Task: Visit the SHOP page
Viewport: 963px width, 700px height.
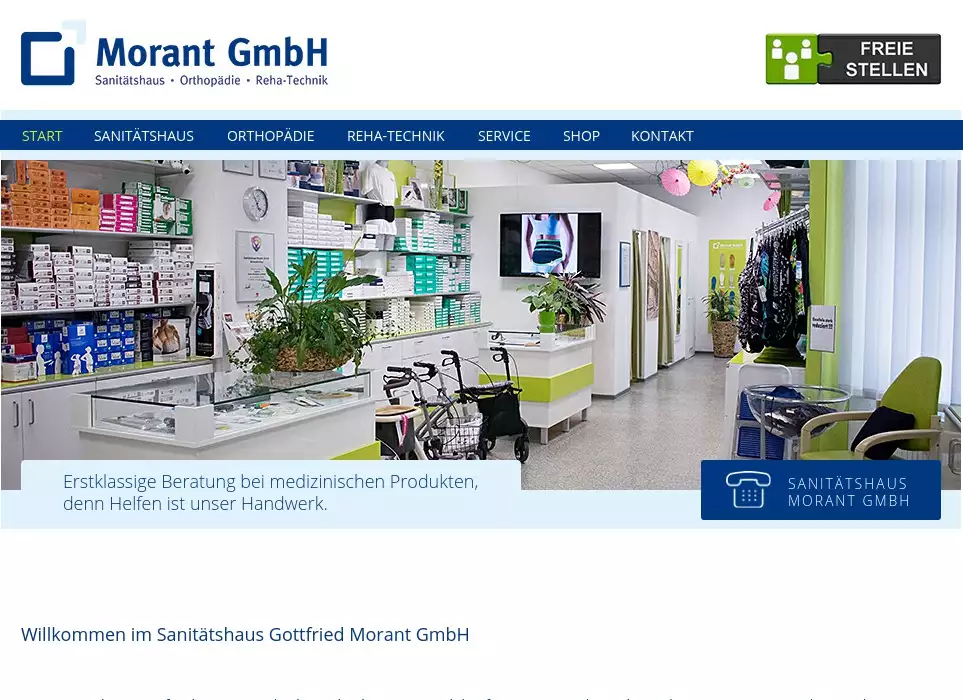Action: (581, 136)
